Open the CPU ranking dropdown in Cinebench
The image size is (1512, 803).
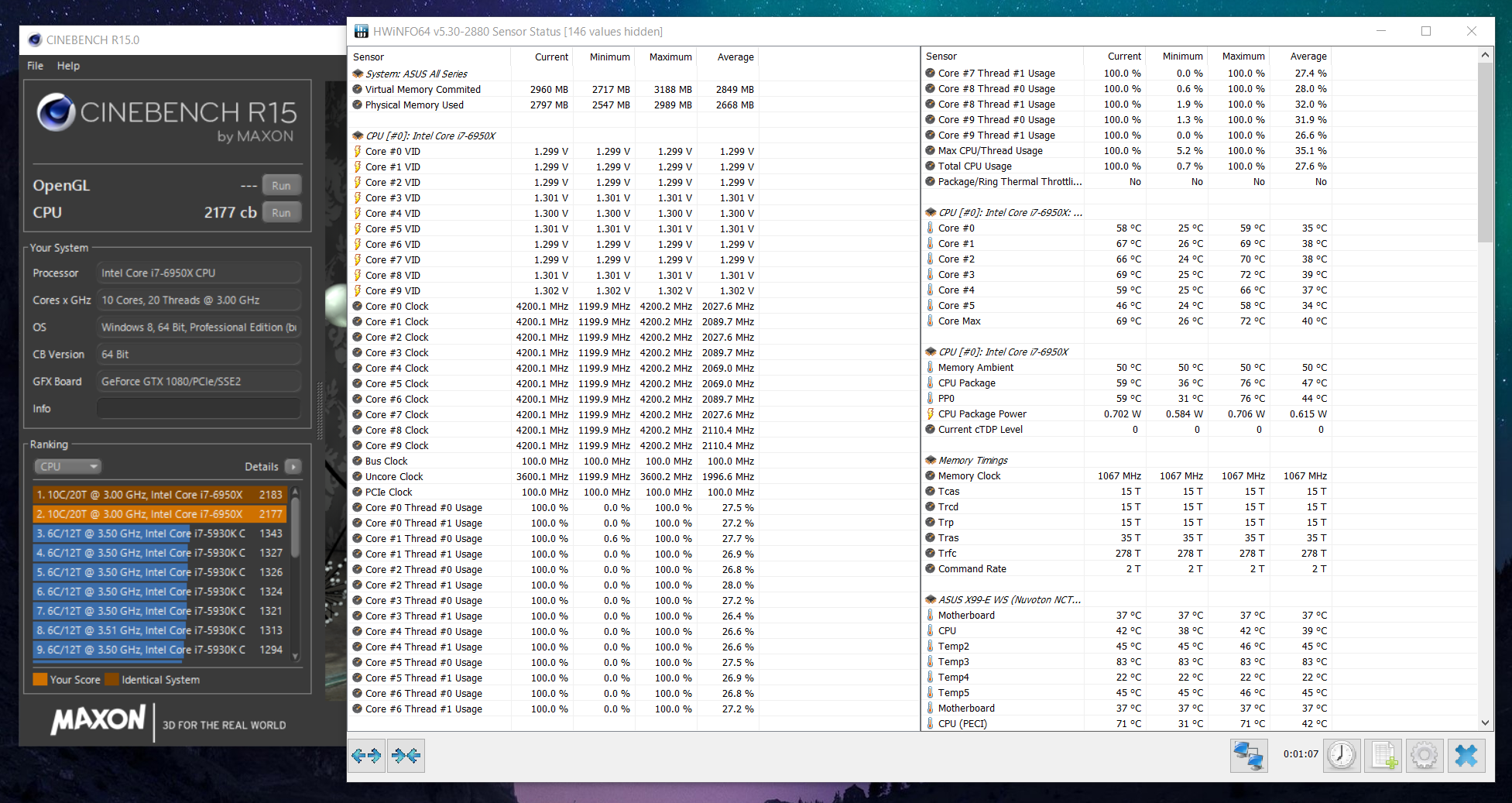coord(68,467)
